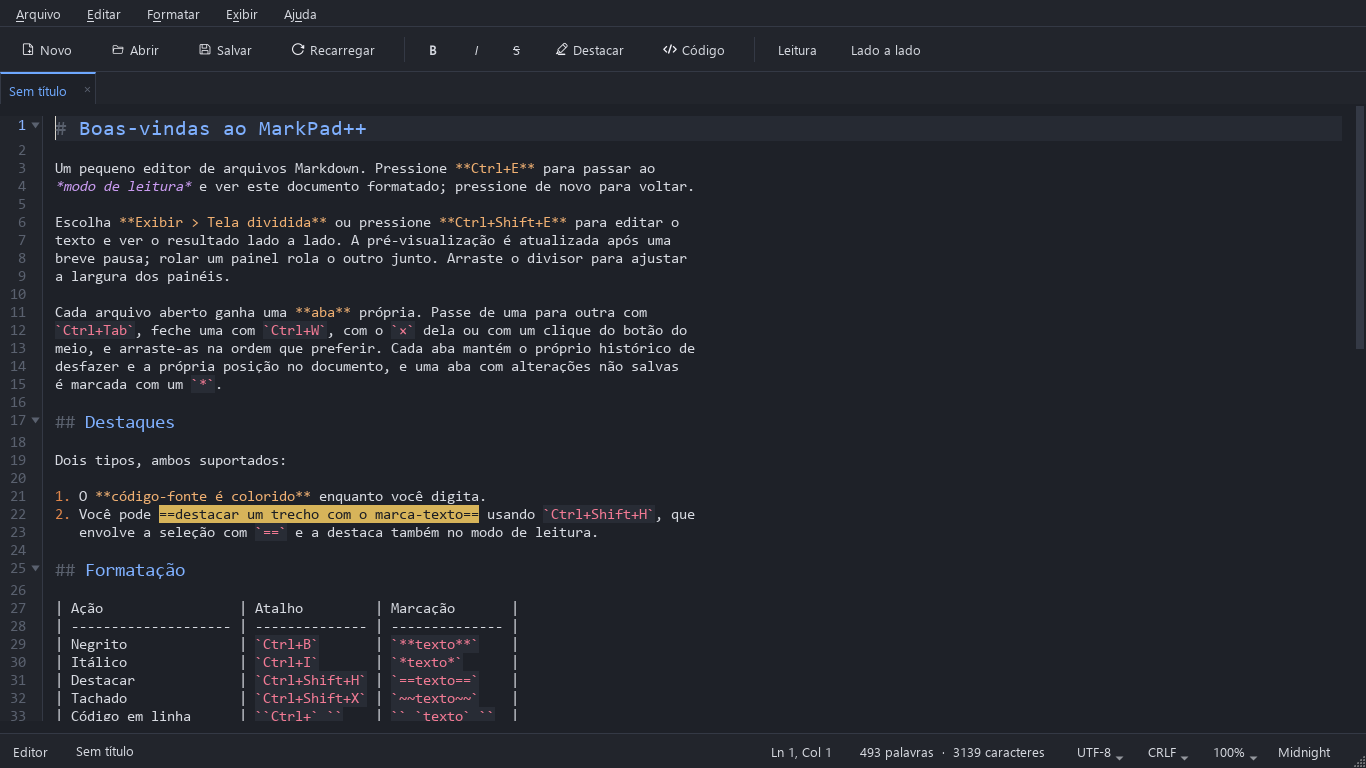Collapse the Formatação fold at line 25
The width and height of the screenshot is (1366, 768).
(36, 569)
